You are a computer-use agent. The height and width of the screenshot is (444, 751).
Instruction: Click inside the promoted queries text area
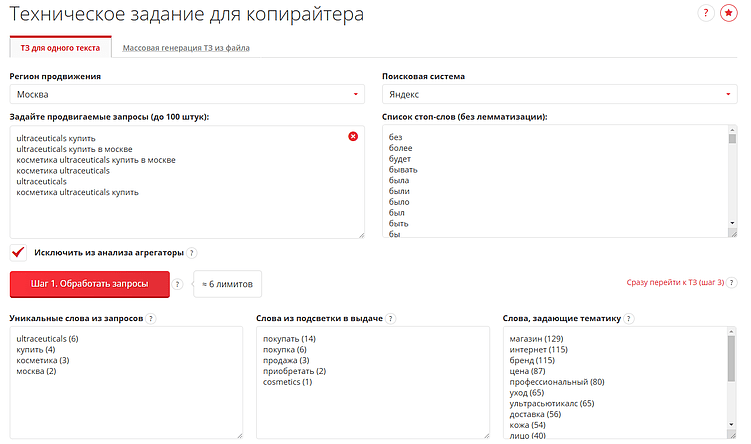pyautogui.click(x=187, y=182)
